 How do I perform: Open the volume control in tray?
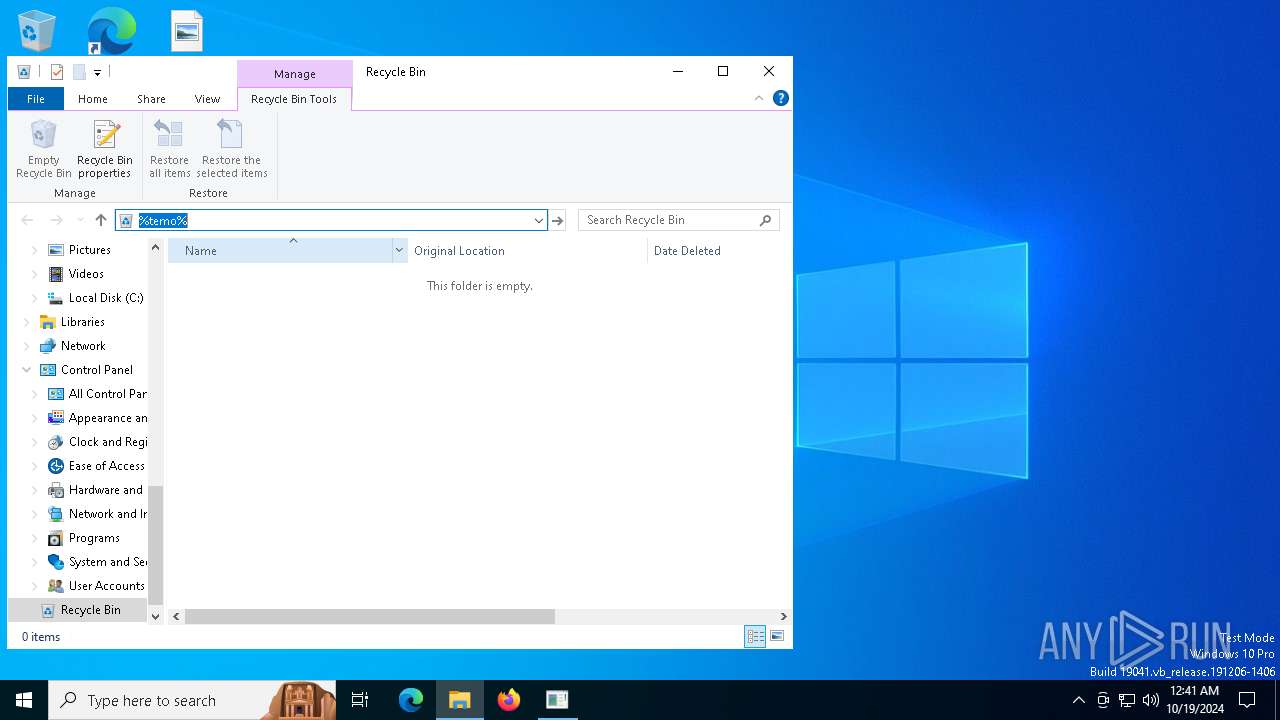[1151, 700]
